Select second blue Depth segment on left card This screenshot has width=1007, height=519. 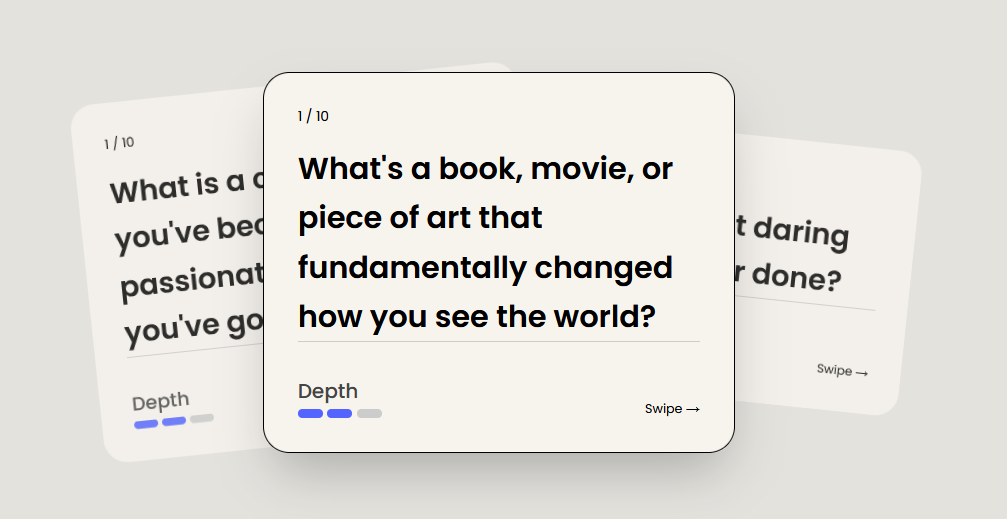point(174,421)
